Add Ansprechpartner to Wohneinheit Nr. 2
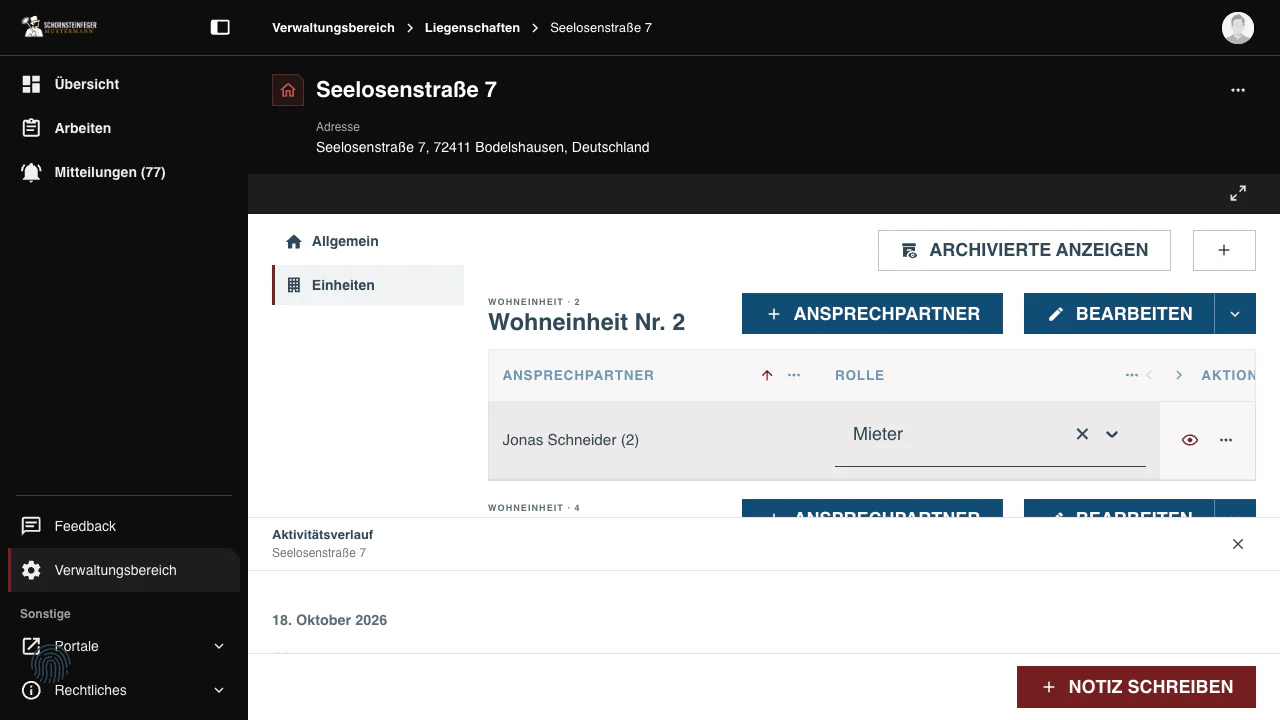 872,314
